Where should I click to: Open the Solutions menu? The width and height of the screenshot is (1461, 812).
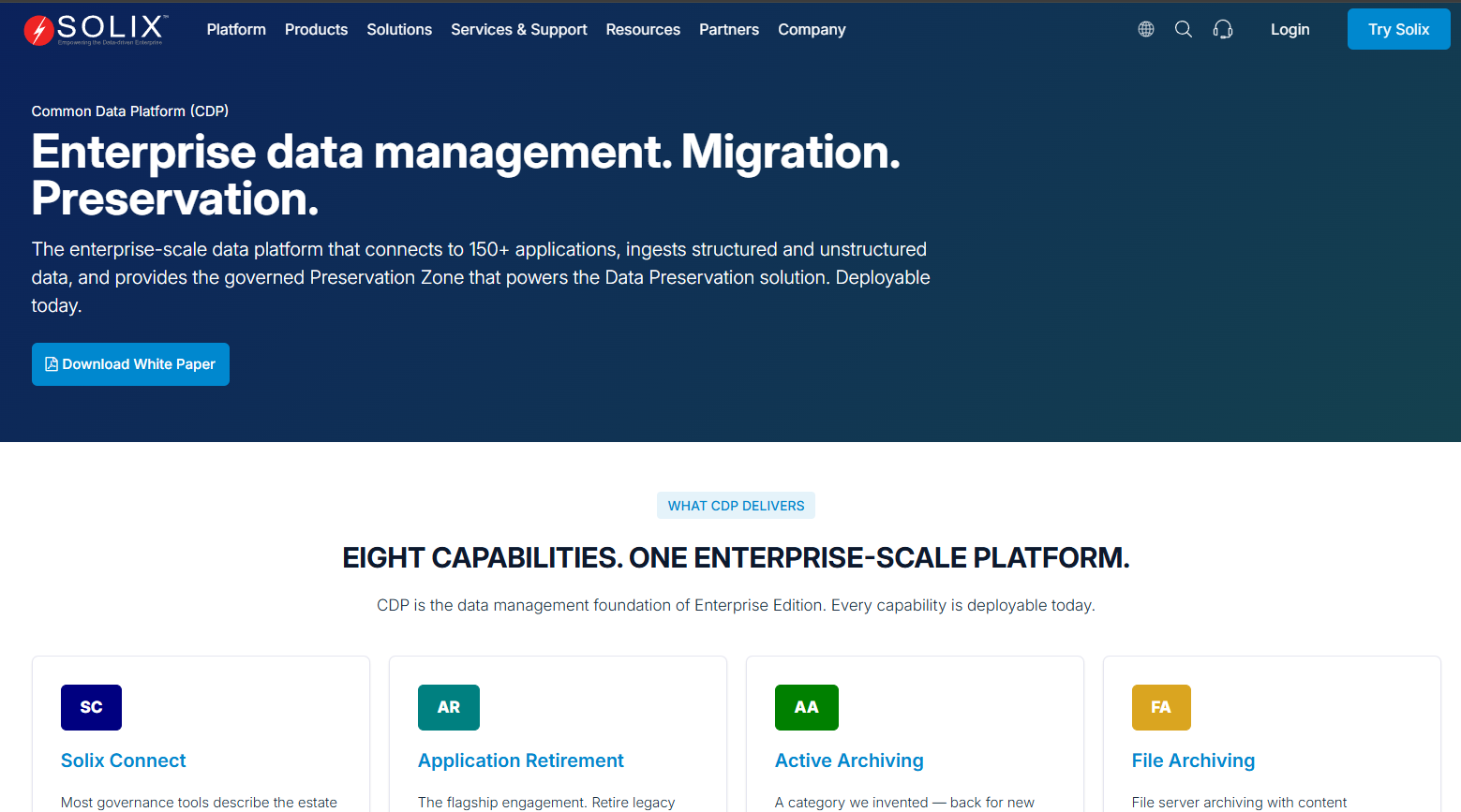[399, 29]
